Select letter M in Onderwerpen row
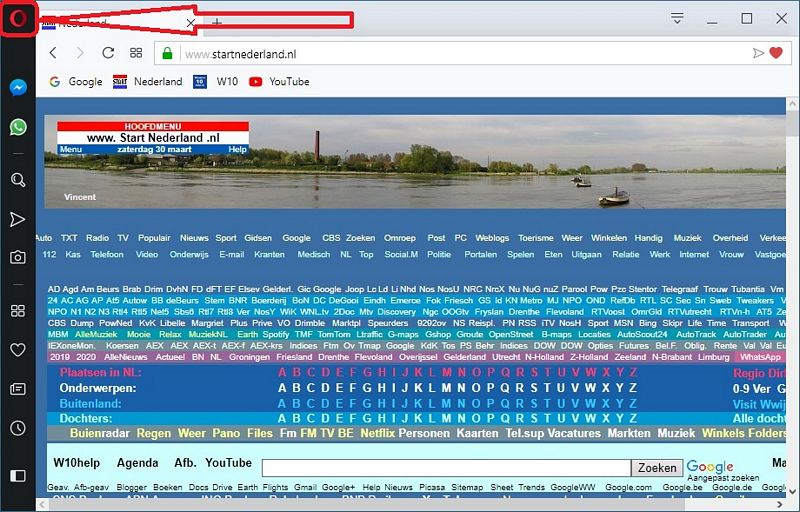Screen dimensions: 800x512 [x=446, y=388]
